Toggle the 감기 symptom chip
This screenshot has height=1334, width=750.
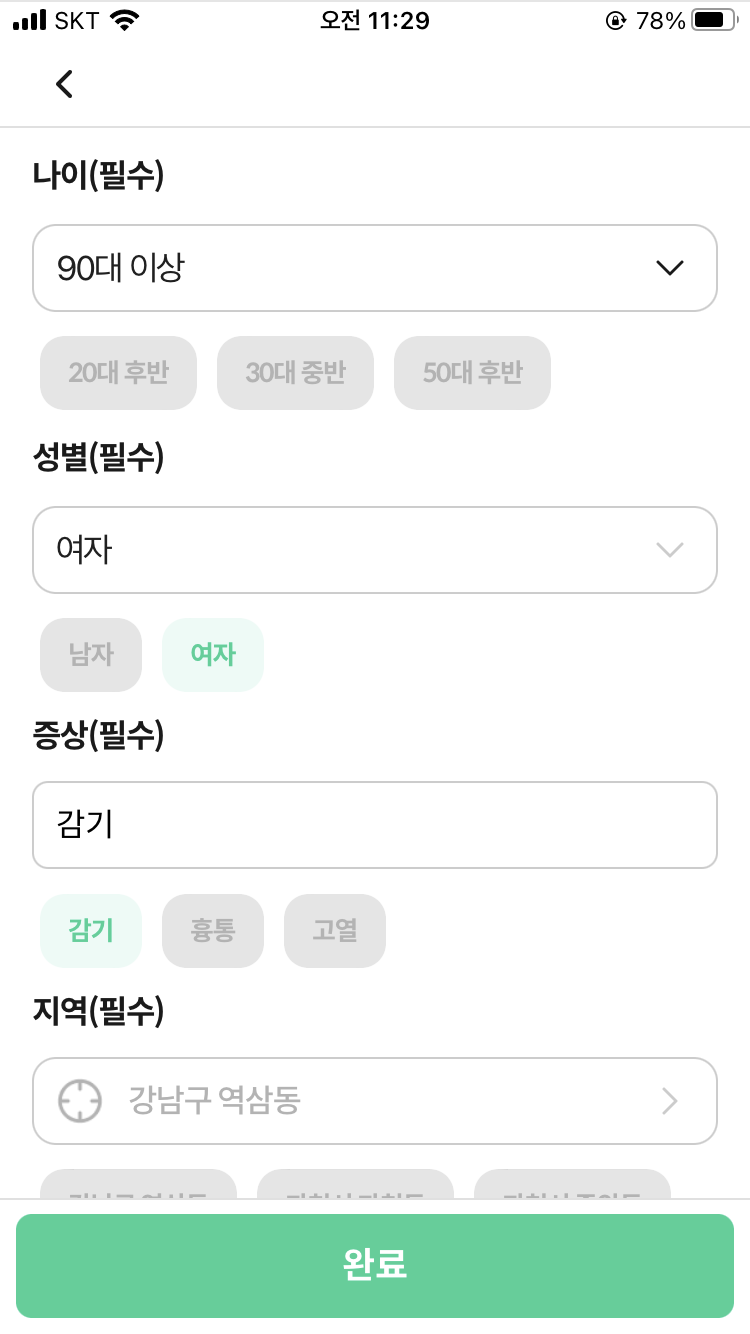(91, 931)
